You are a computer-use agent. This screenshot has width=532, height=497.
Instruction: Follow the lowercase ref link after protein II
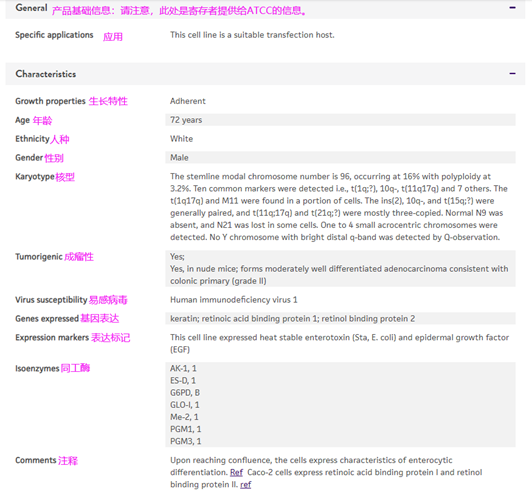246,484
